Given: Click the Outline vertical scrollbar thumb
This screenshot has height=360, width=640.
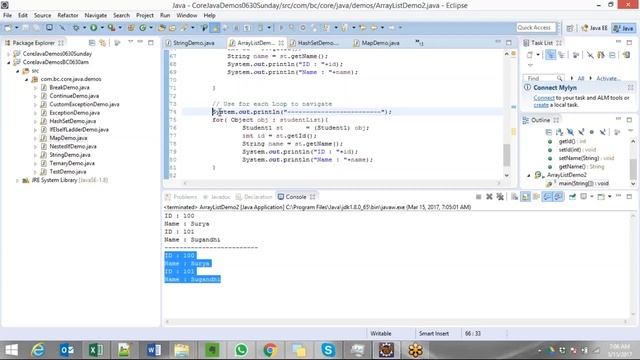Looking at the screenshot, I should (x=633, y=169).
